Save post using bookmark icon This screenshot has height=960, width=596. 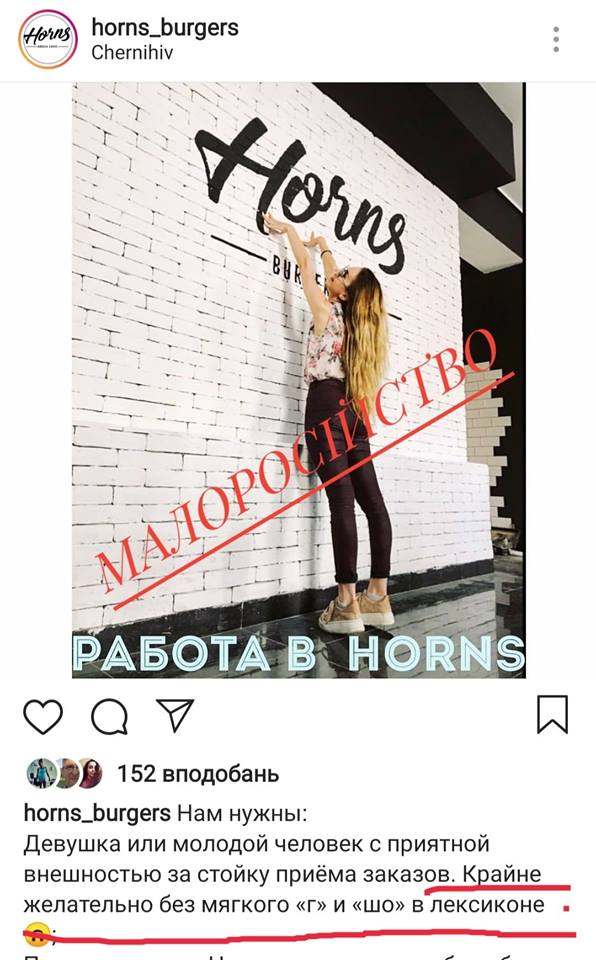click(x=553, y=714)
